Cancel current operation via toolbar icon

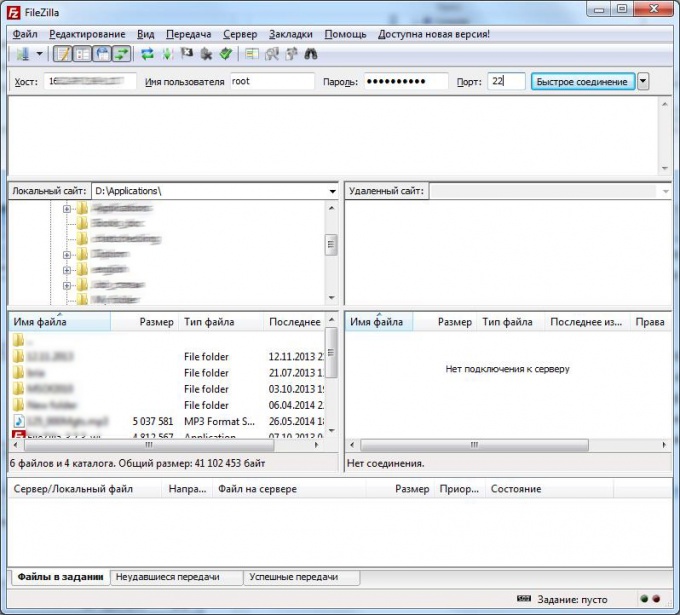(x=187, y=54)
